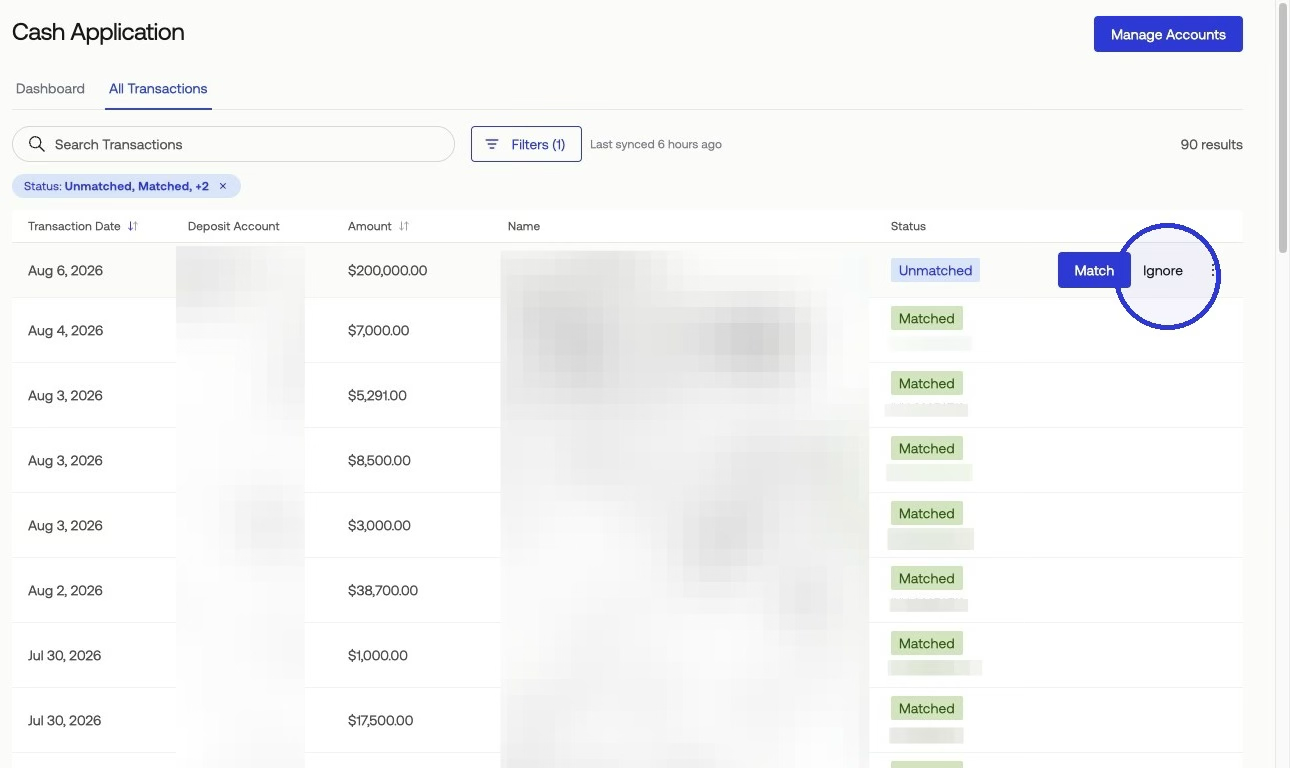
Task: Ignore the Aug 6, 2026 transaction
Action: pyautogui.click(x=1163, y=270)
